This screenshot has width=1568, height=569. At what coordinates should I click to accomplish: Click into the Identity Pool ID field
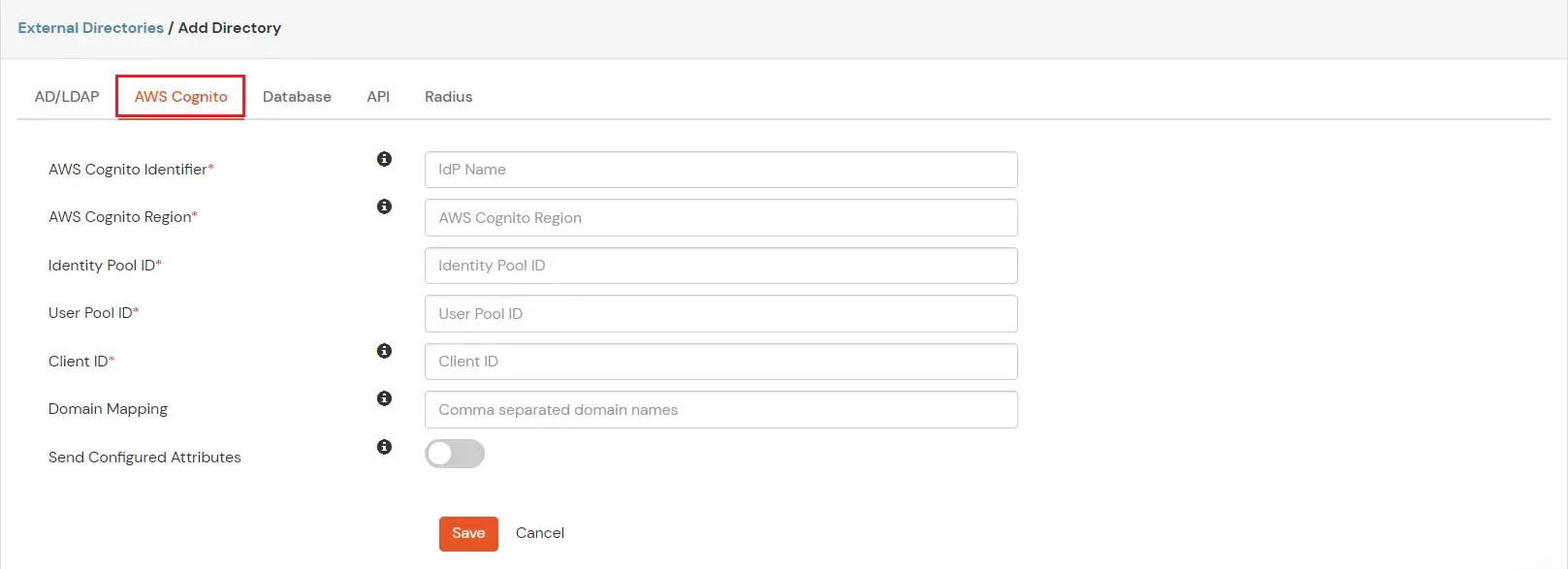point(720,266)
